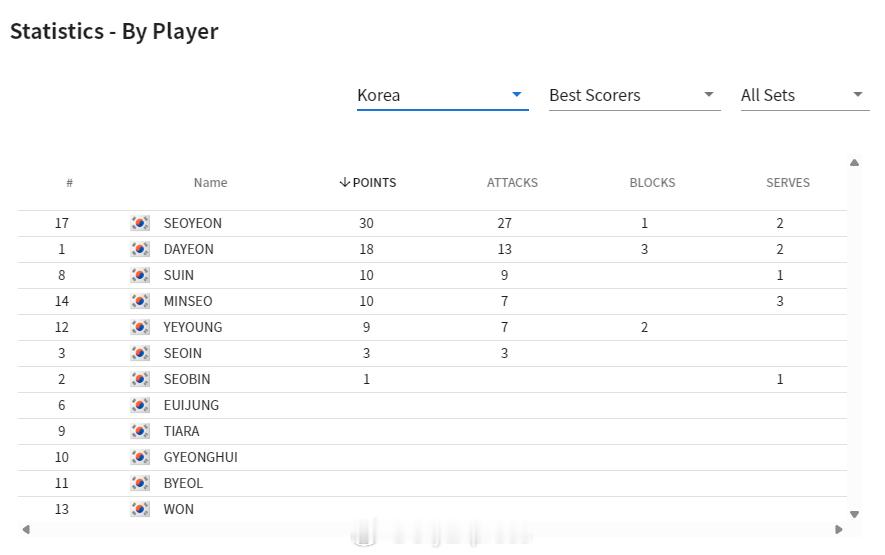Open the Korea team dropdown
The height and width of the screenshot is (555, 885).
[441, 95]
